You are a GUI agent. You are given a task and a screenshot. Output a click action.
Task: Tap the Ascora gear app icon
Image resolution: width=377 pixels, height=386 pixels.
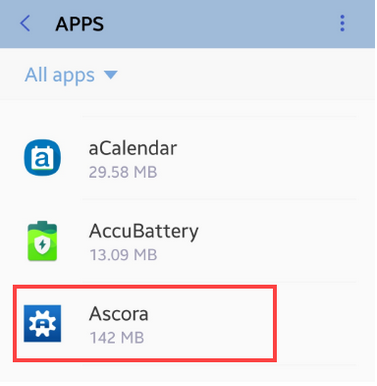tap(42, 323)
